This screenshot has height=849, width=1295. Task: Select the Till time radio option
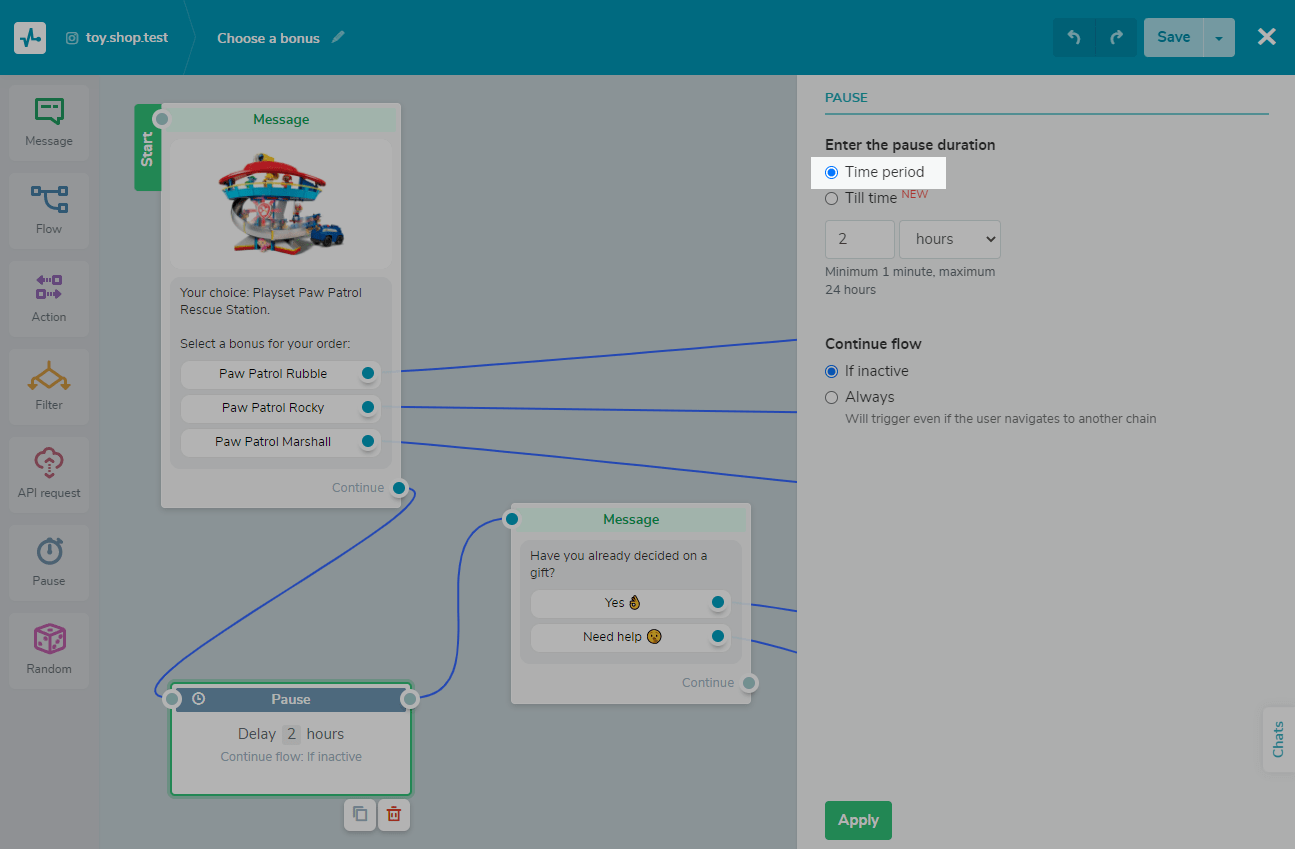tap(832, 198)
